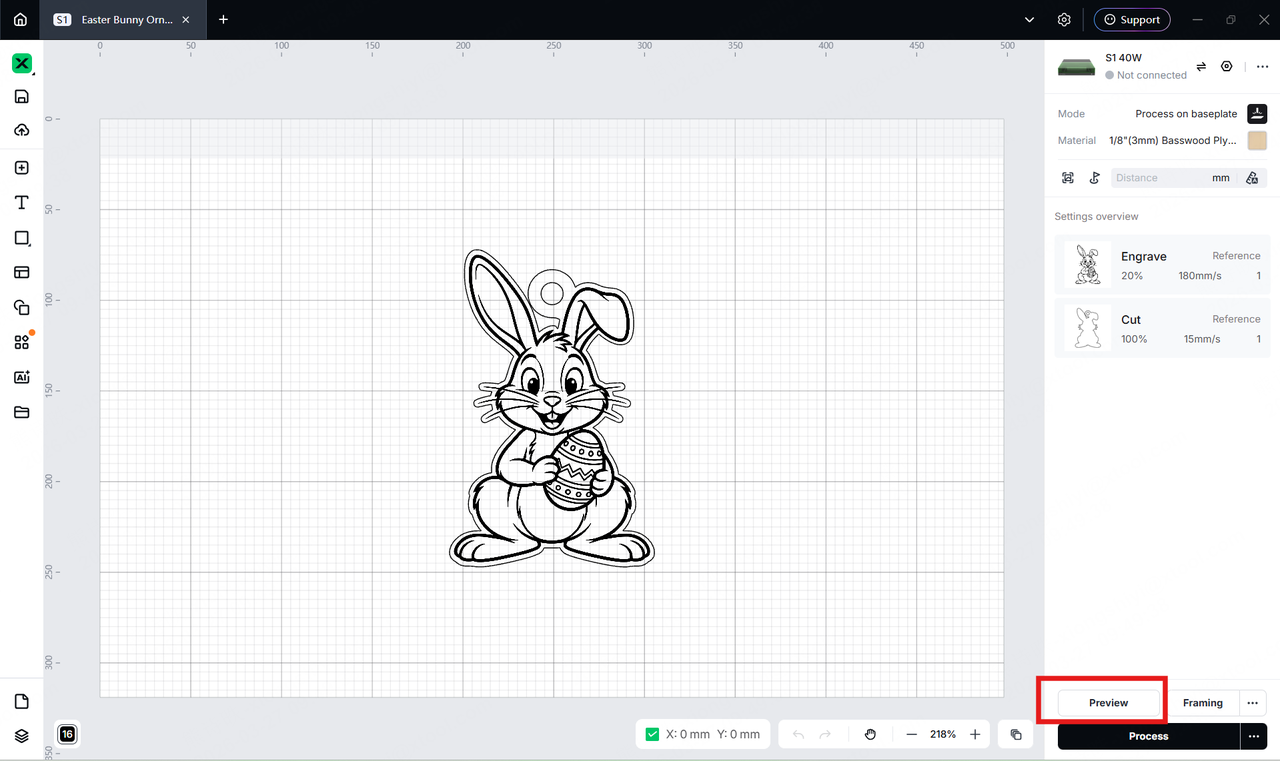Zoom out with the minus button

tap(911, 734)
